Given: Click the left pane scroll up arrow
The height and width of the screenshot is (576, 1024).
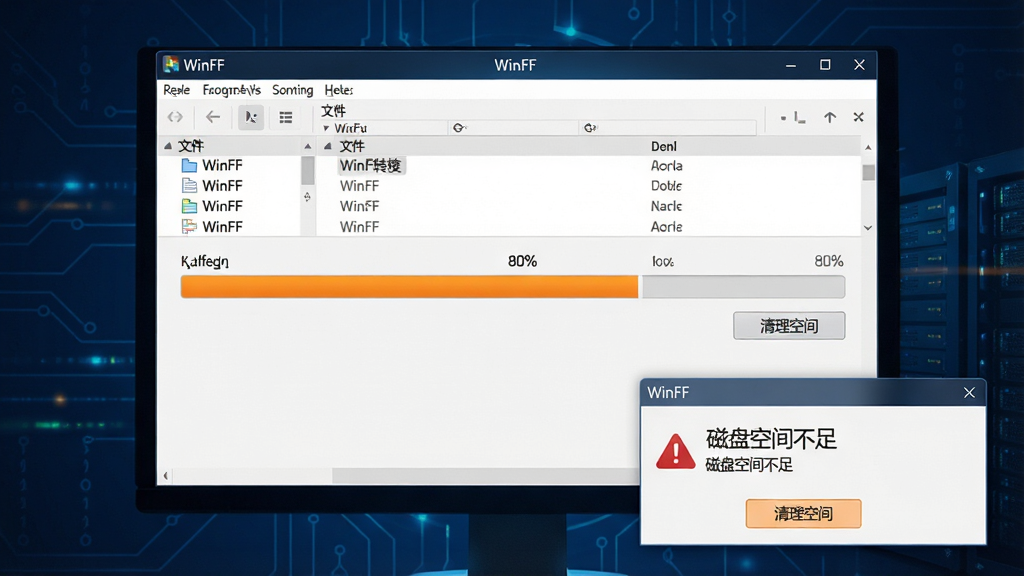Looking at the screenshot, I should pyautogui.click(x=308, y=146).
